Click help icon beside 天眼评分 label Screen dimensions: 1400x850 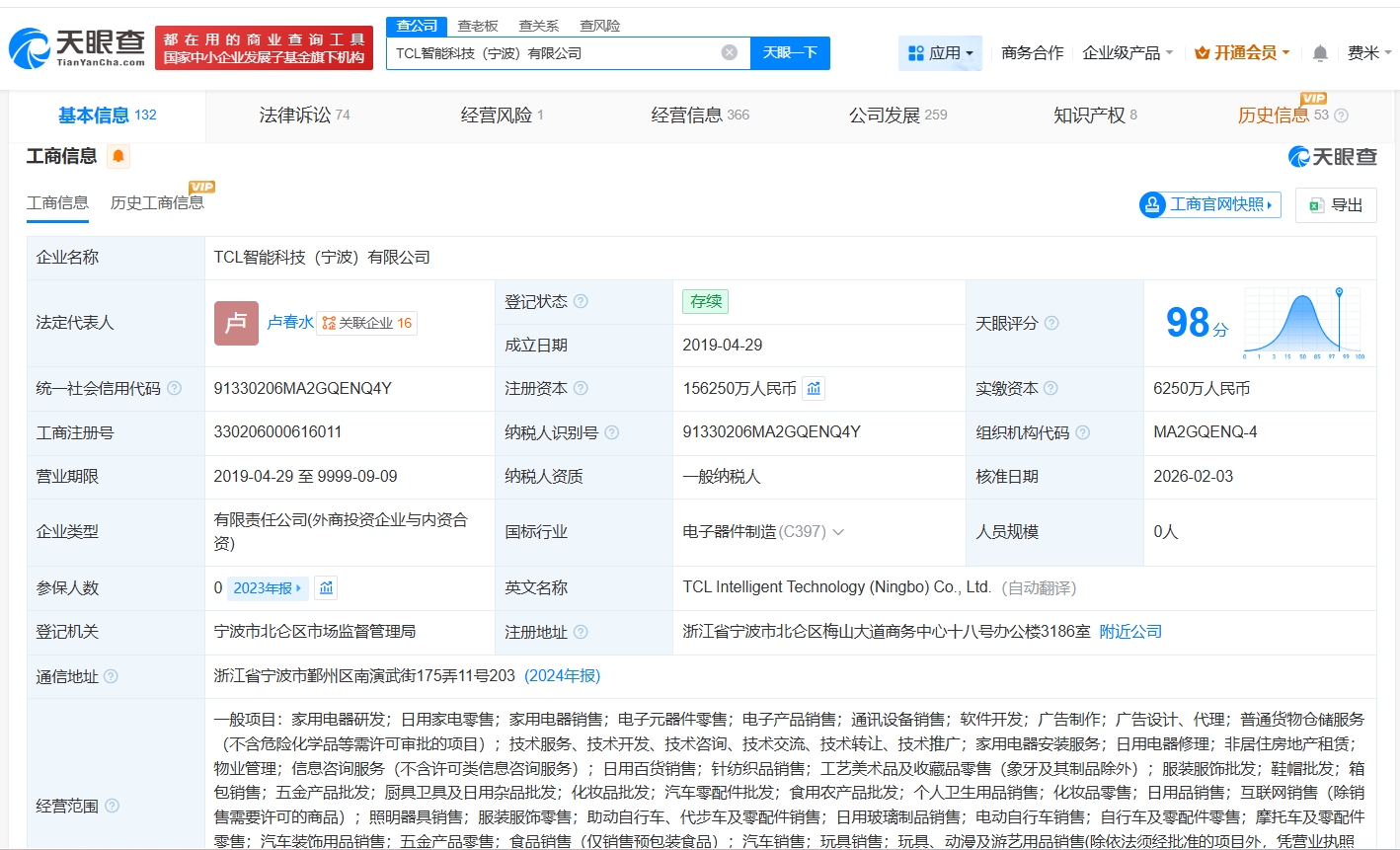point(1052,324)
